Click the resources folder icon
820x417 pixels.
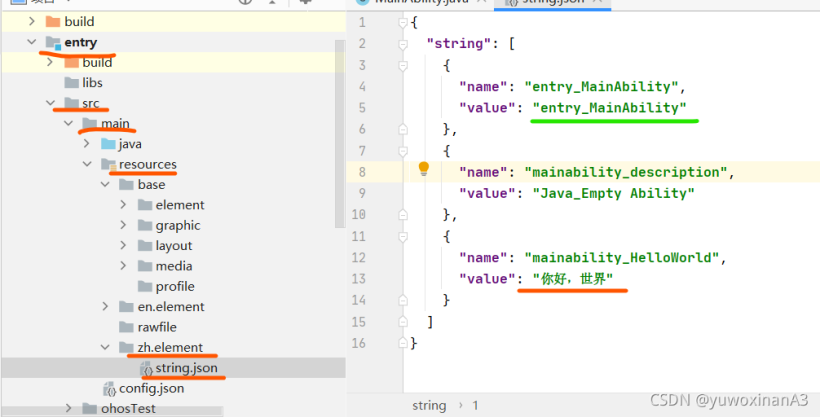pos(108,164)
